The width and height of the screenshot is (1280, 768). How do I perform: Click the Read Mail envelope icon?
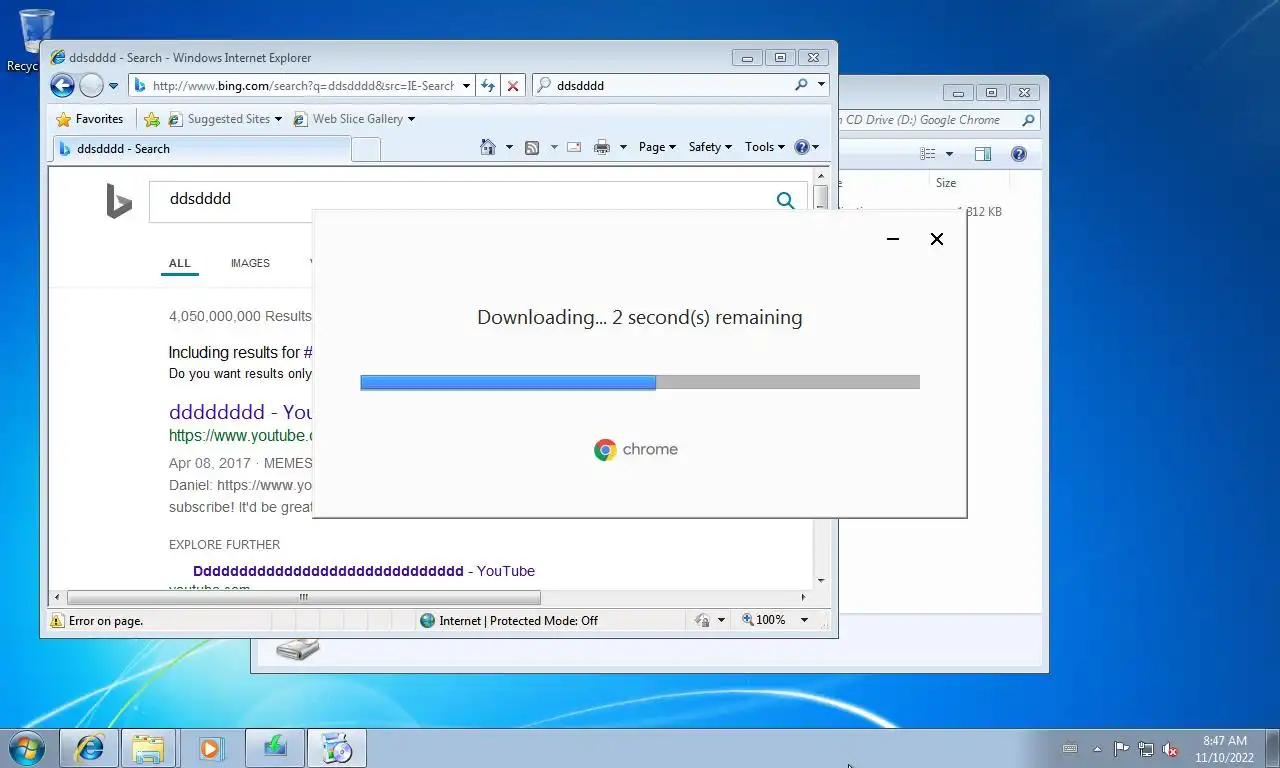pos(574,147)
